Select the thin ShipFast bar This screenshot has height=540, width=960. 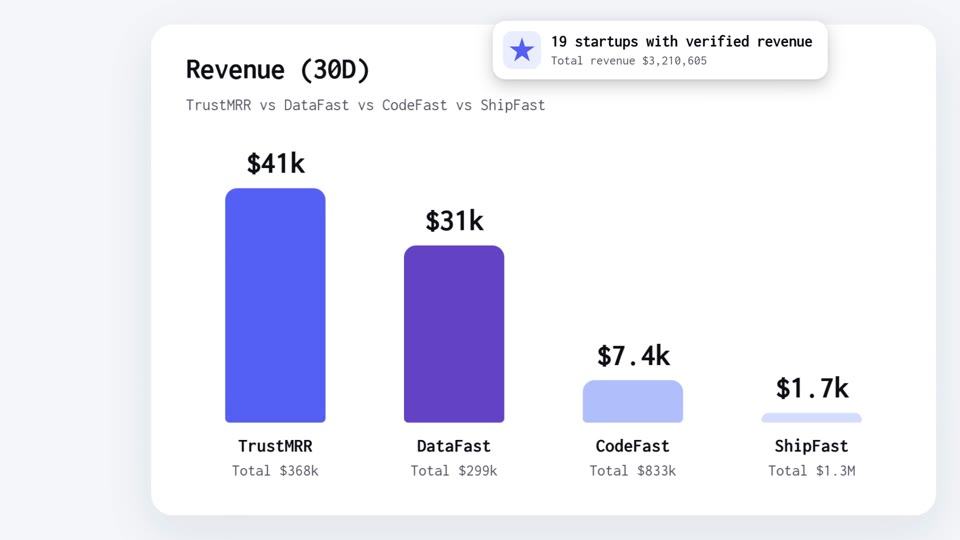811,418
